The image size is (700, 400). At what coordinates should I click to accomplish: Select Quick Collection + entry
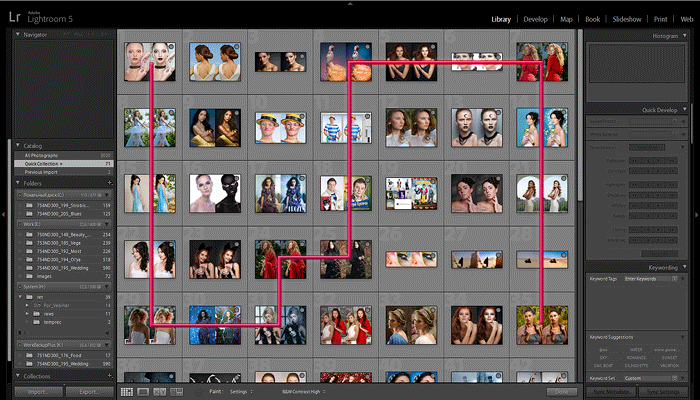[x=64, y=164]
